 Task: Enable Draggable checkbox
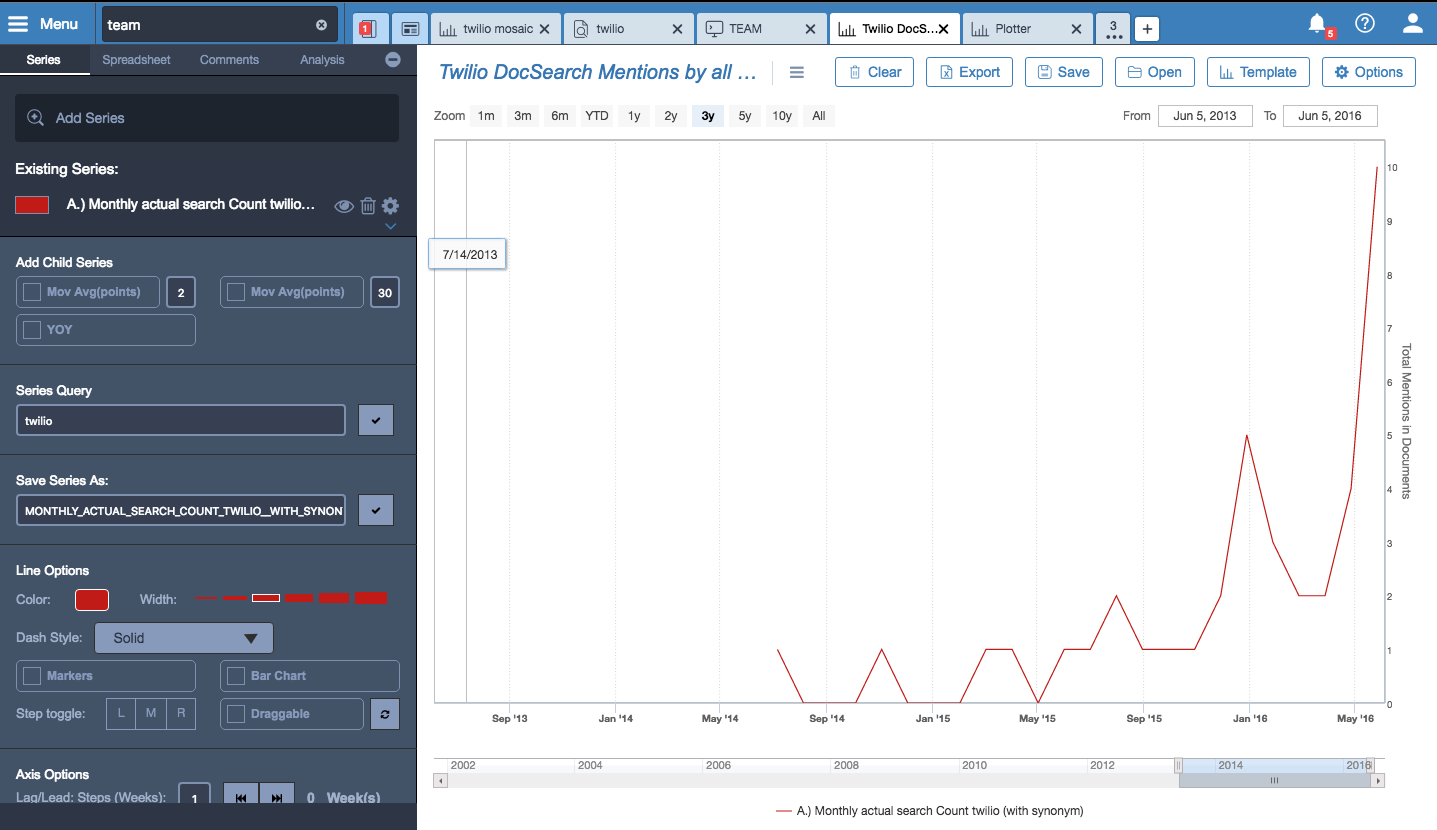tap(236, 714)
